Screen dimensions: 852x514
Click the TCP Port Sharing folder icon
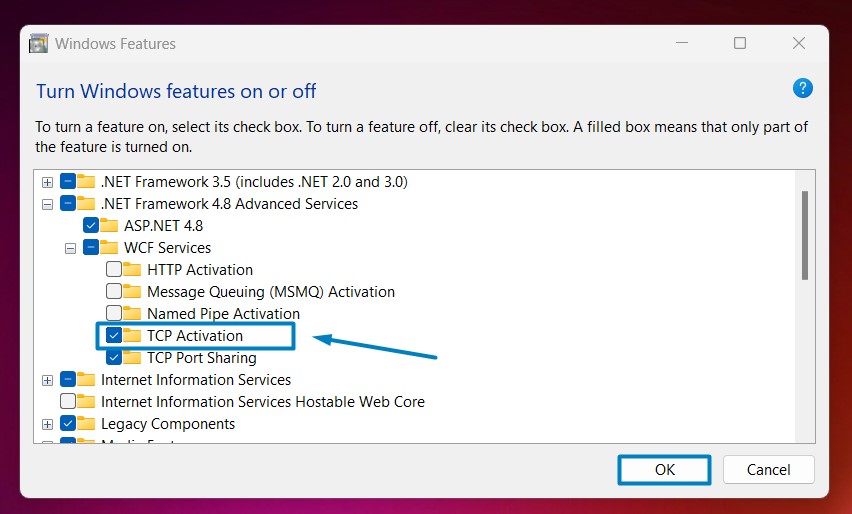tap(132, 357)
